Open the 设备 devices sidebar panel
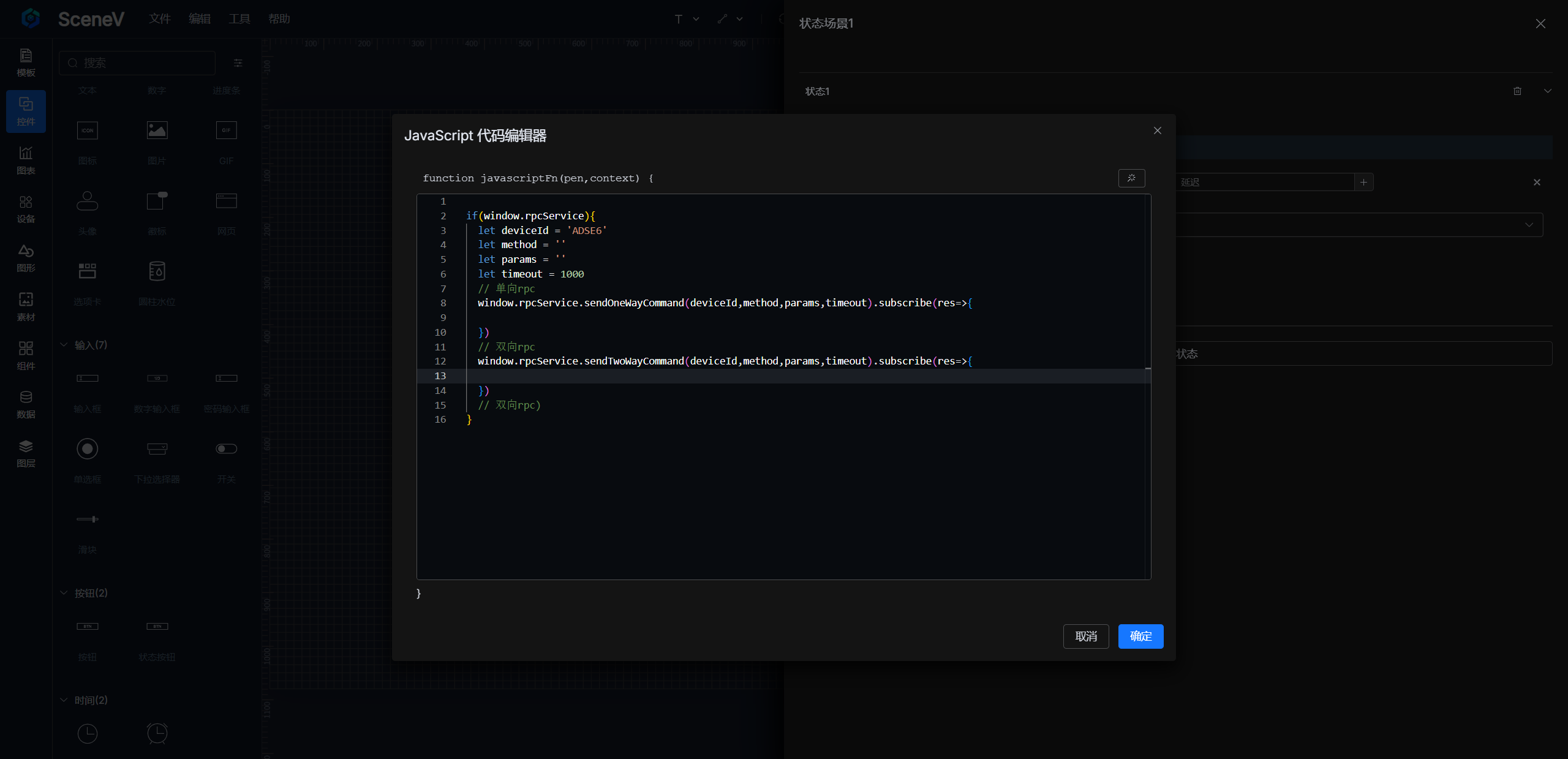 click(26, 209)
